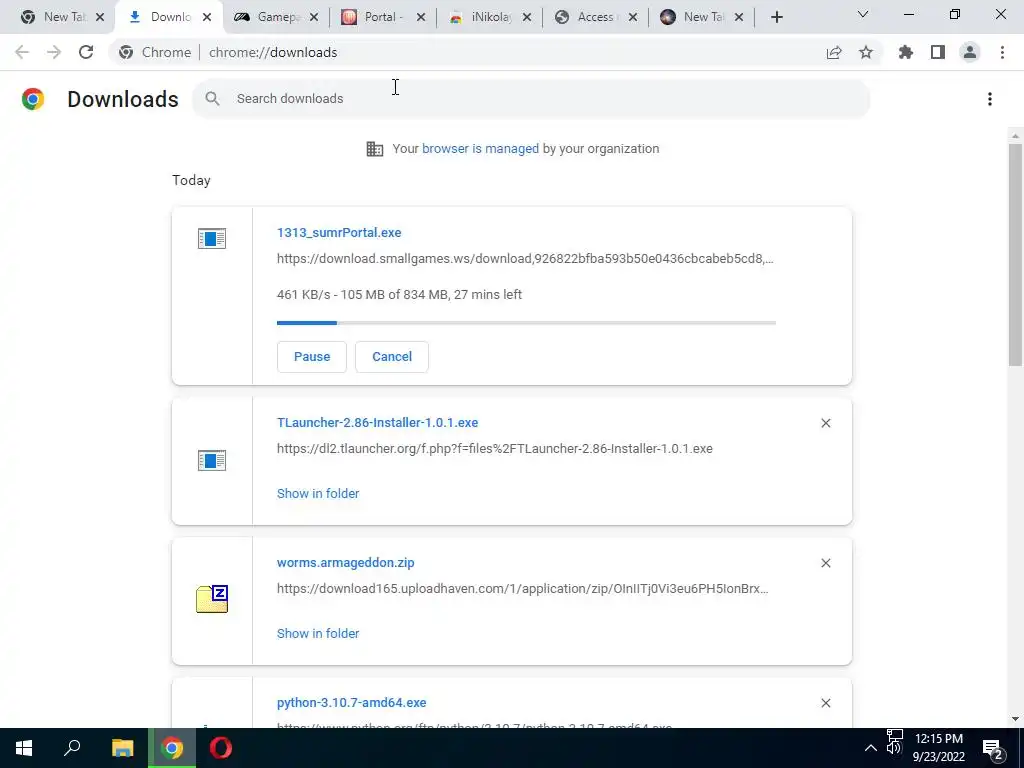Open File Explorer from taskbar
The width and height of the screenshot is (1024, 768).
pos(122,748)
